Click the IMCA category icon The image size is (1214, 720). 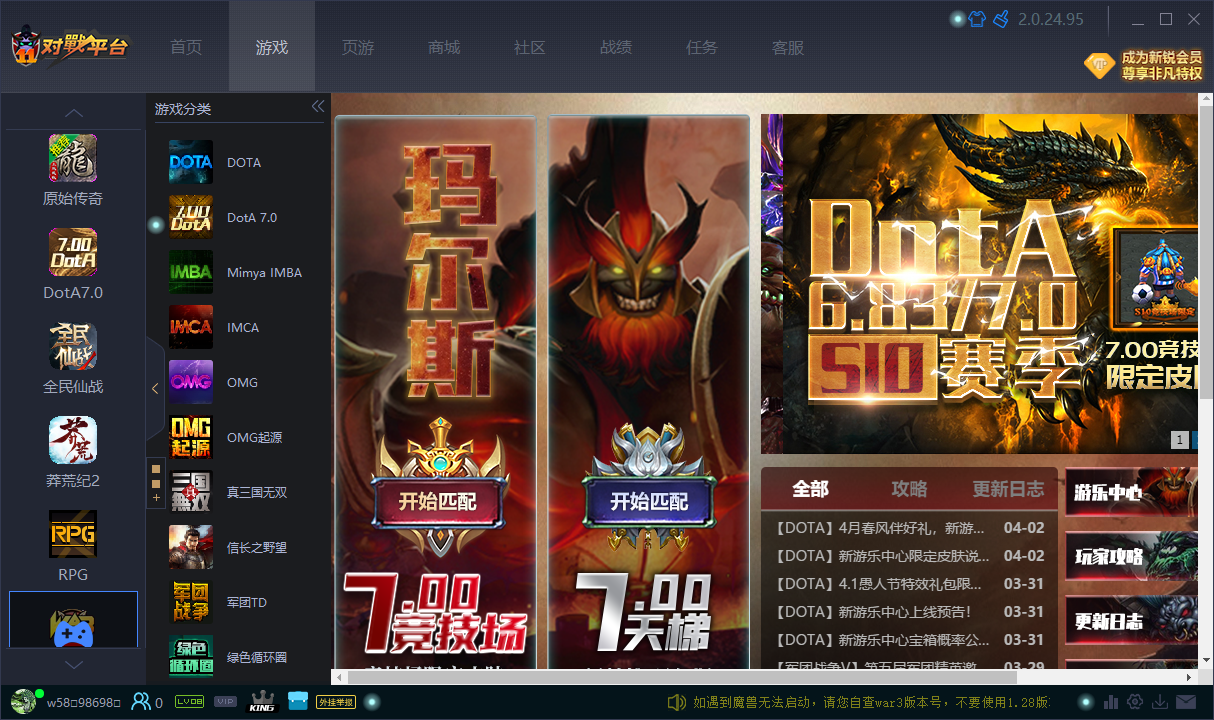191,327
